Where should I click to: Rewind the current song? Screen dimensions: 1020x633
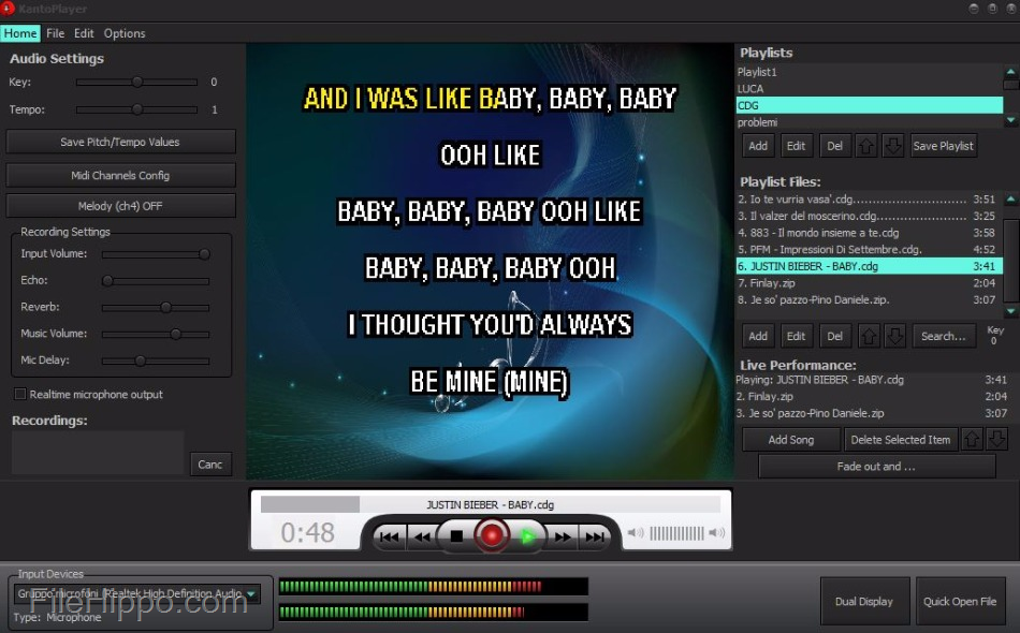422,537
